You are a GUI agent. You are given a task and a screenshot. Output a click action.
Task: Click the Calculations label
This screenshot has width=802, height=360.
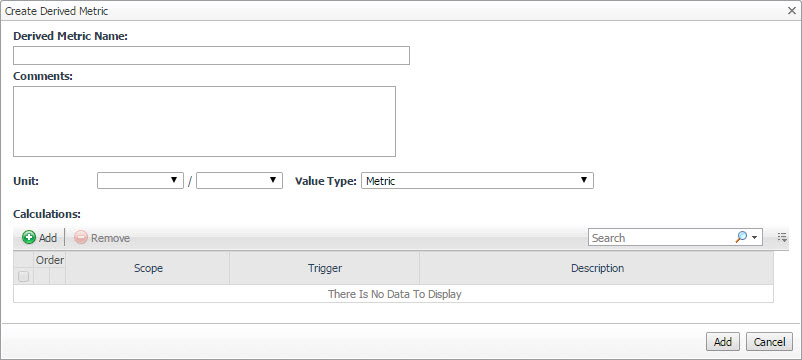[47, 214]
